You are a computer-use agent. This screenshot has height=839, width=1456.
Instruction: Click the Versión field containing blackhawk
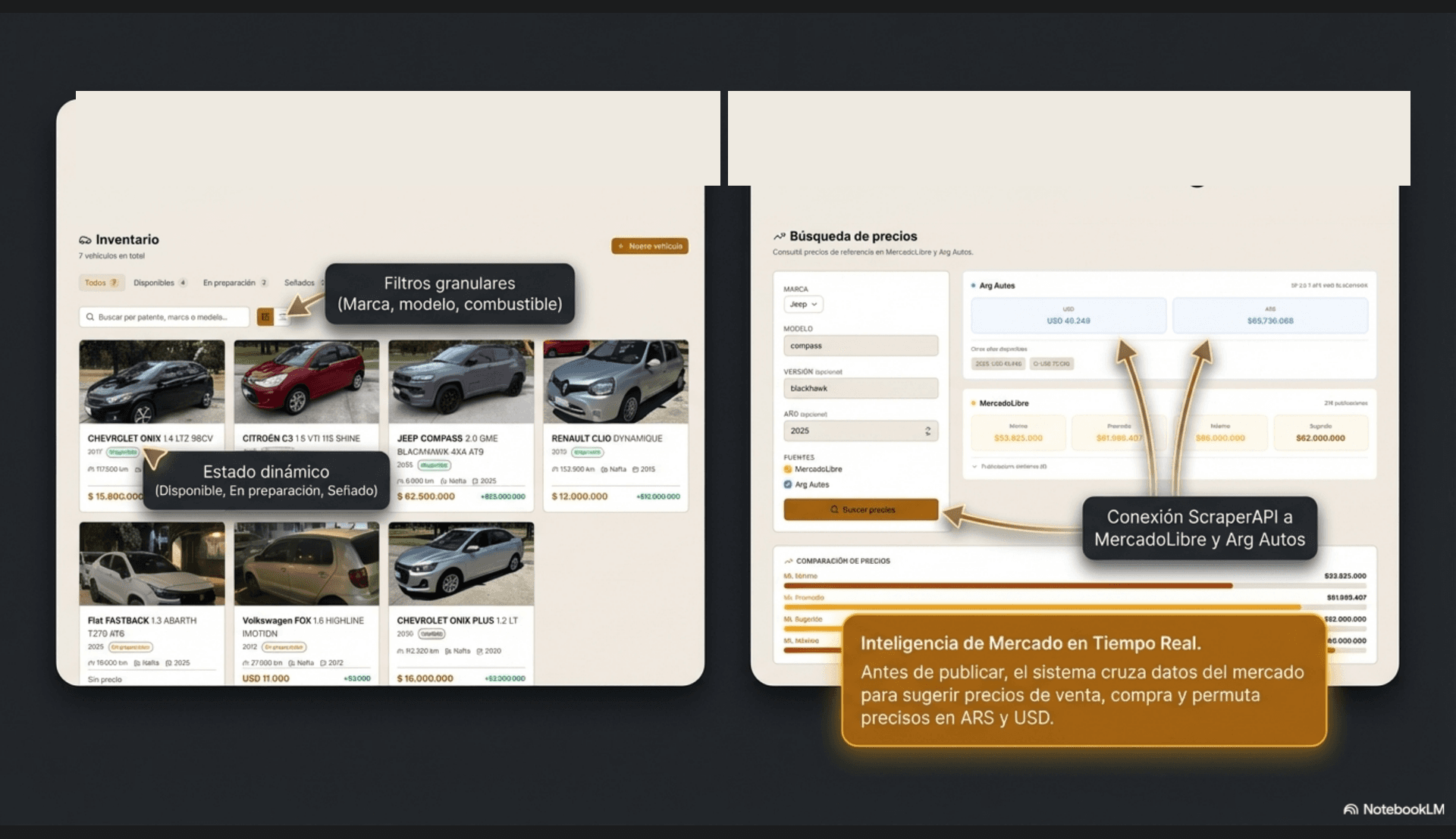[861, 388]
